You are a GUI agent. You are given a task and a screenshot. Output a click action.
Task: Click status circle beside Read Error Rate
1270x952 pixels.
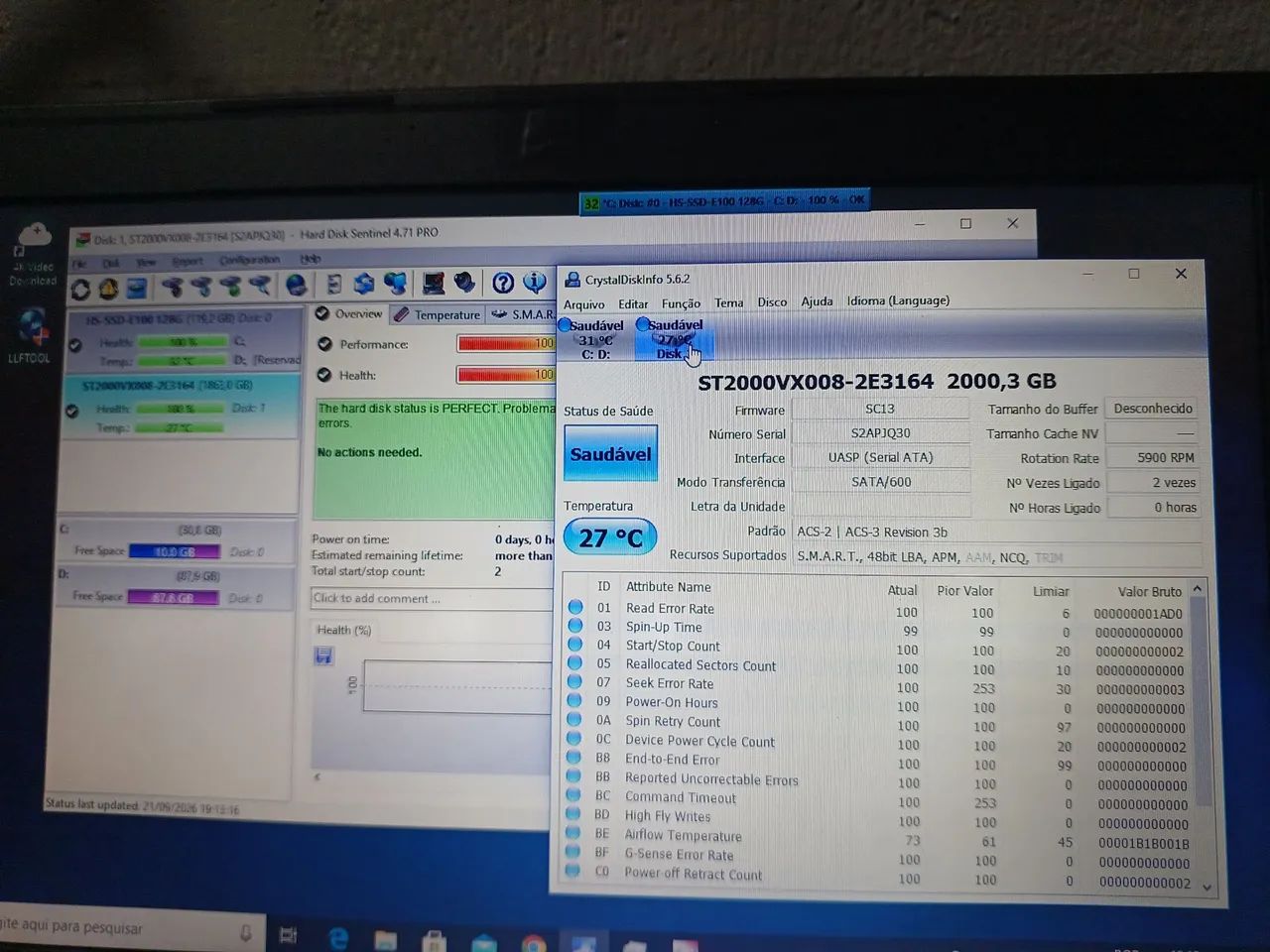(x=574, y=607)
